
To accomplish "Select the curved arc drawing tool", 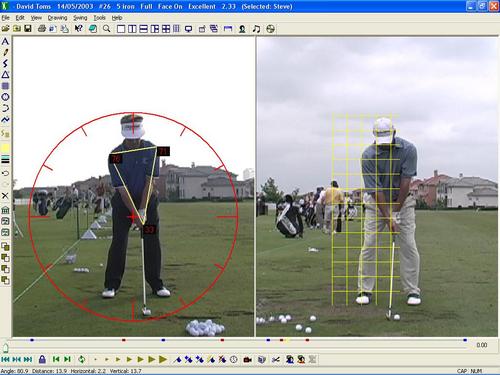I will (x=5, y=108).
